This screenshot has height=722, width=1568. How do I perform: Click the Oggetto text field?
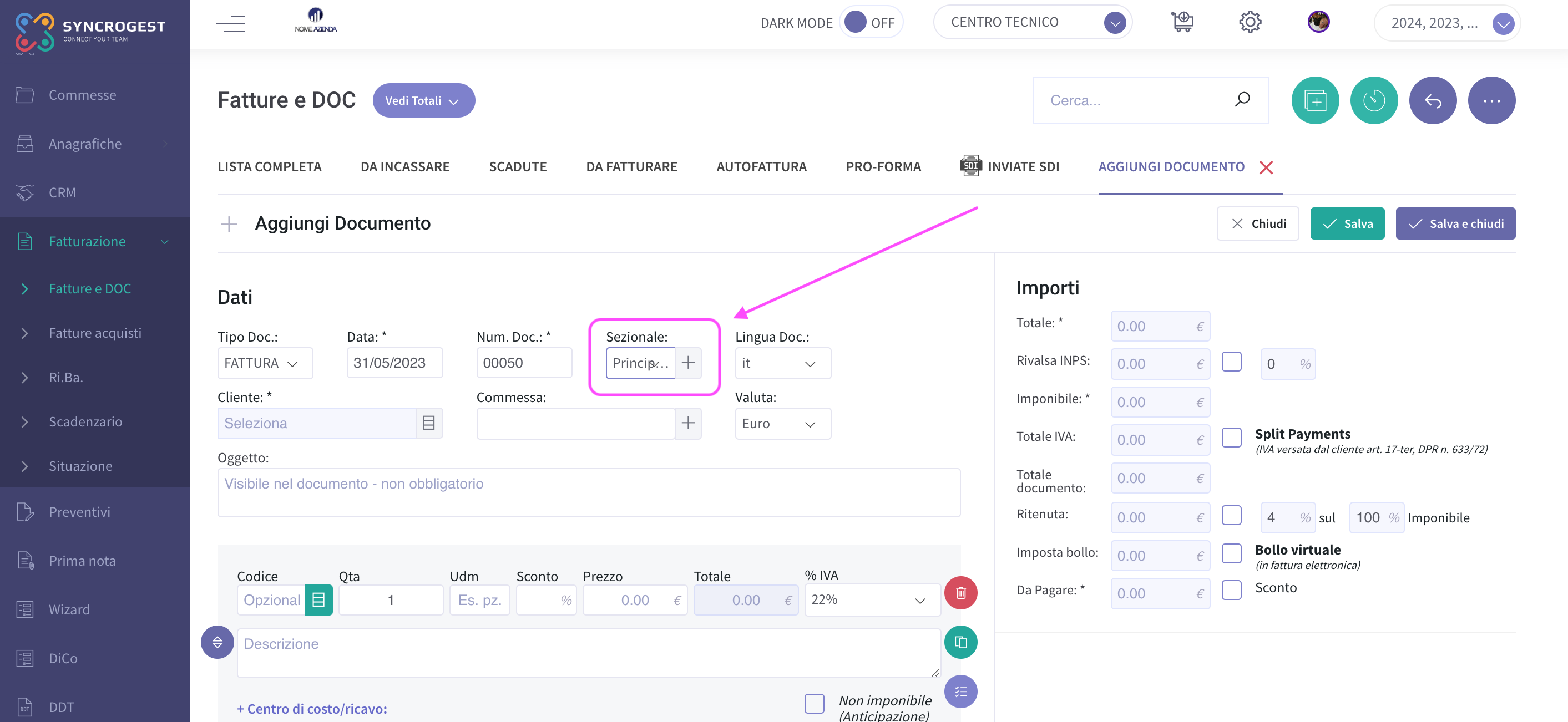pyautogui.click(x=589, y=492)
